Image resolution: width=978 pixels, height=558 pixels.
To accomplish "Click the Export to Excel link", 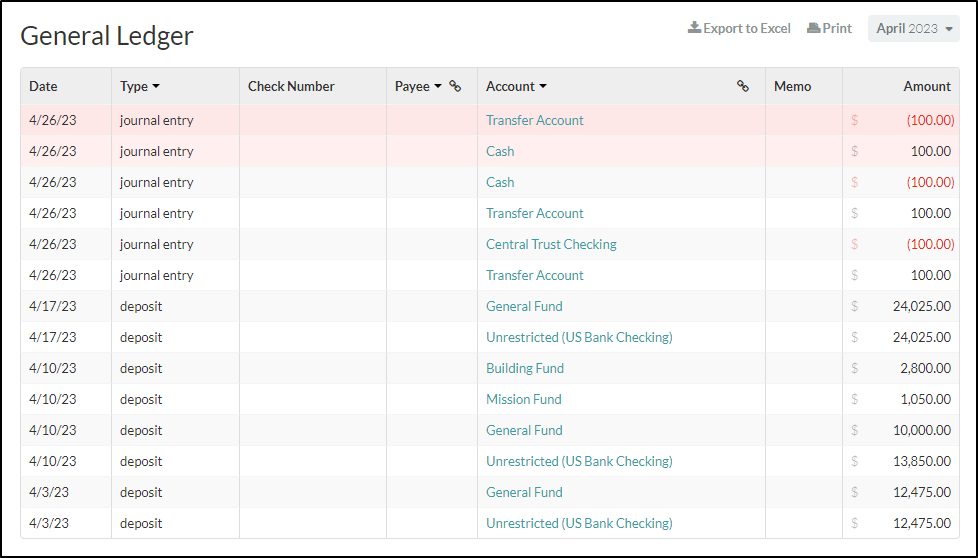I will pyautogui.click(x=739, y=28).
